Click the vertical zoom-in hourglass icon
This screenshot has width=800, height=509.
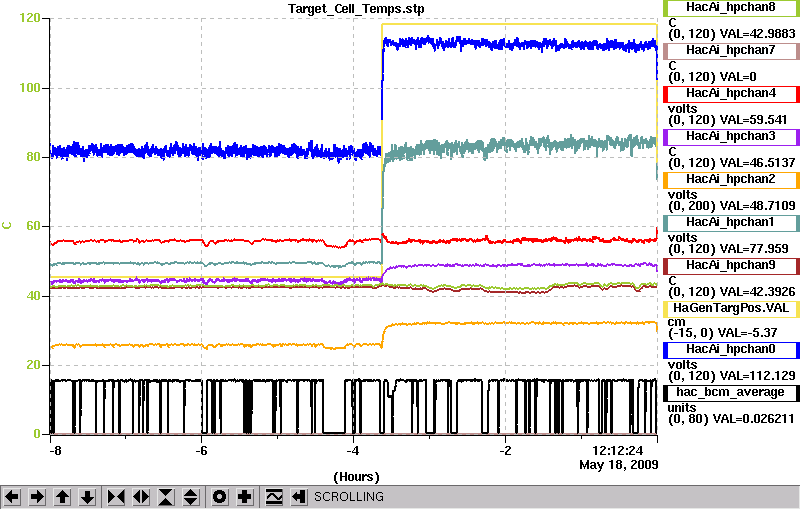(x=166, y=497)
